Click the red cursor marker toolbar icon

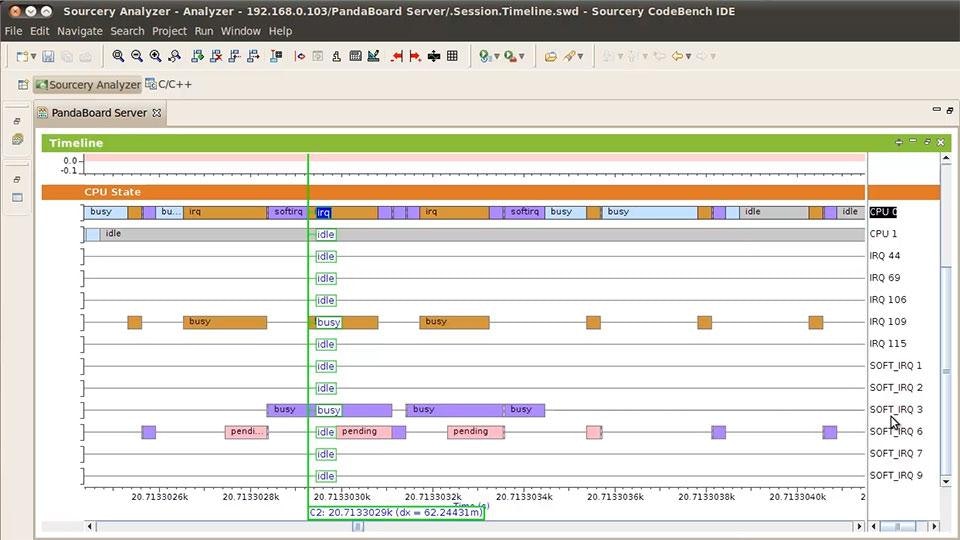coord(299,56)
